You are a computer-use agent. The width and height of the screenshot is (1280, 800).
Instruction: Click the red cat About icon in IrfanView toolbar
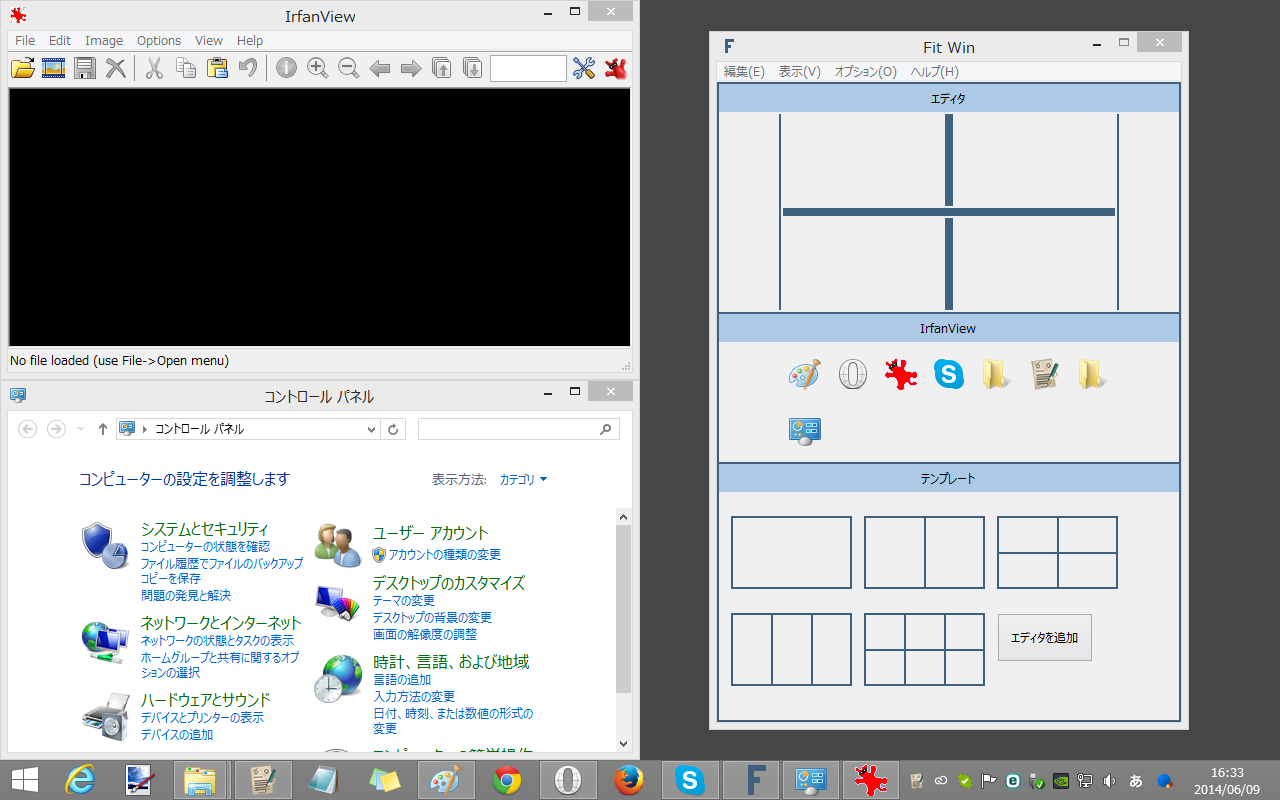(x=615, y=68)
